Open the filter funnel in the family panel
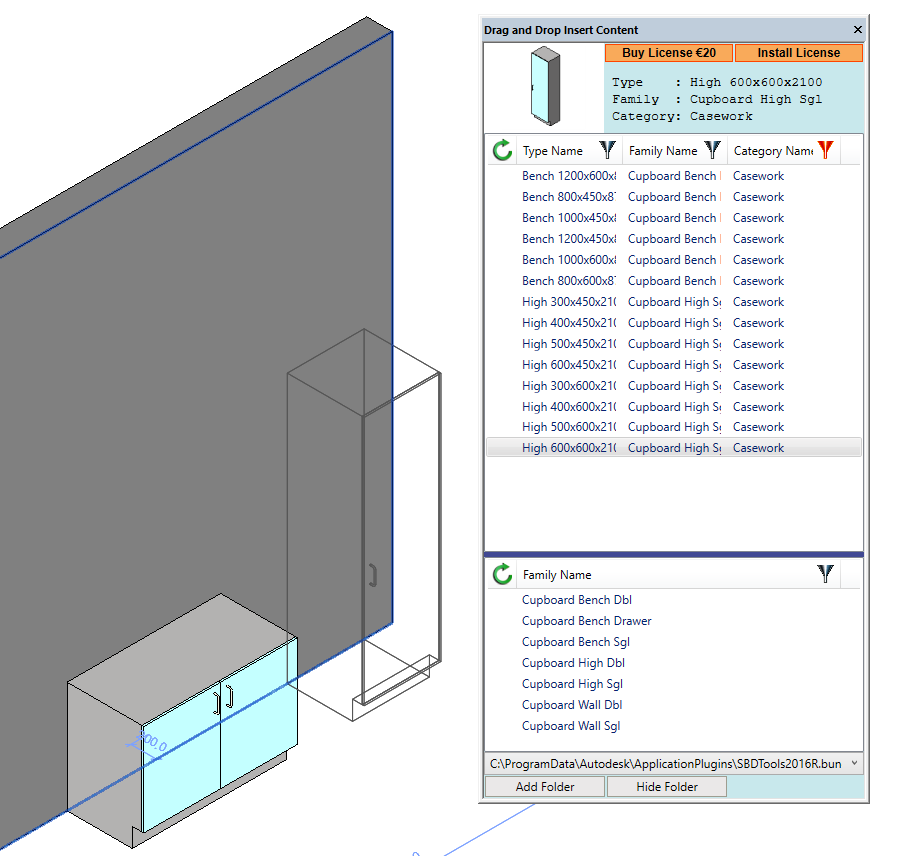Viewport: 899px width, 856px height. click(x=825, y=575)
